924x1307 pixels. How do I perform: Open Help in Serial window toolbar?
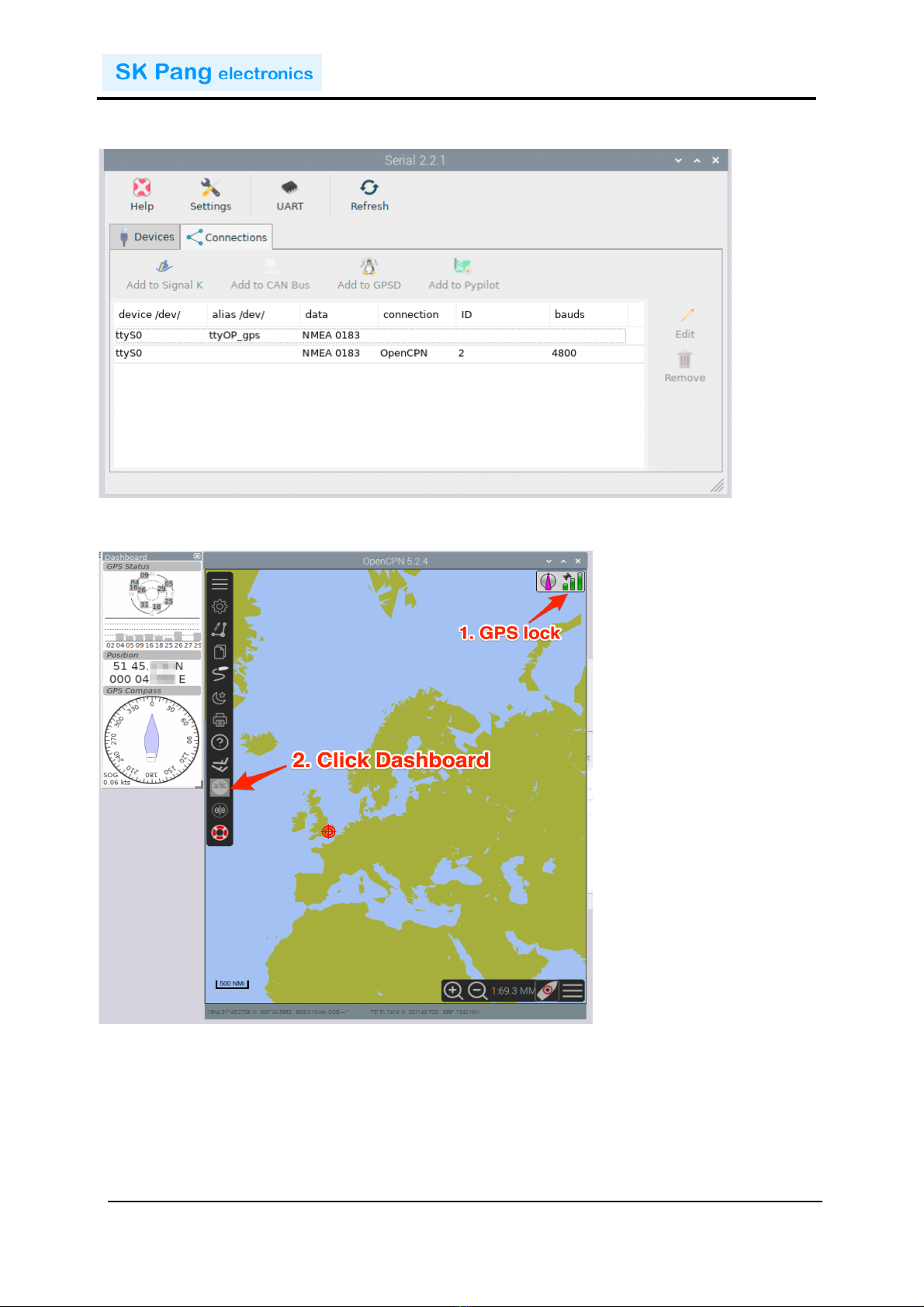click(142, 195)
